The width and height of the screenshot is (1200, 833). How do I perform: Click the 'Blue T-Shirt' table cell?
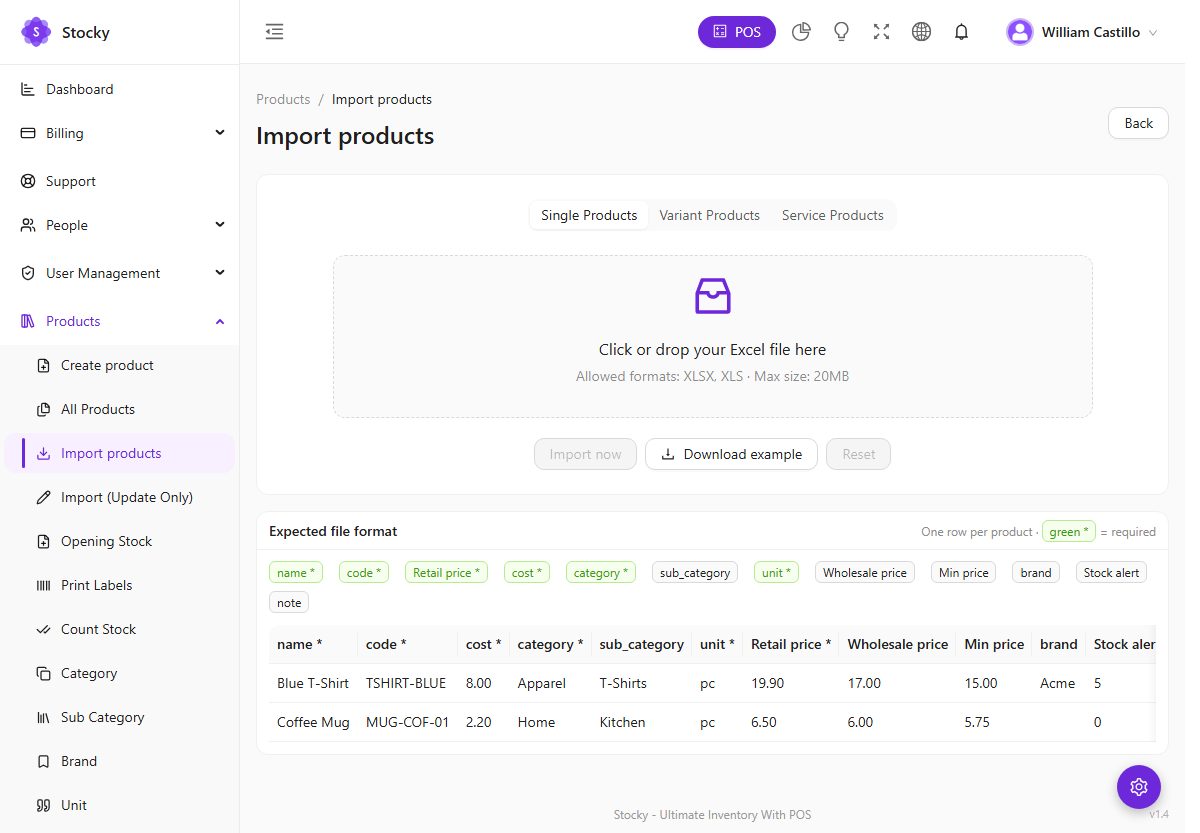[x=313, y=683]
